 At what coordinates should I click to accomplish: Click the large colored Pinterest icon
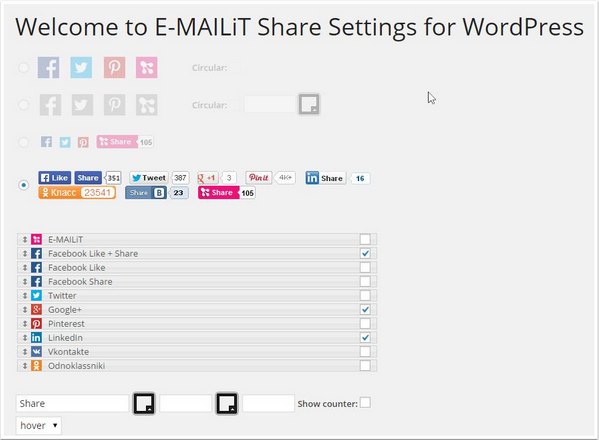tap(114, 68)
